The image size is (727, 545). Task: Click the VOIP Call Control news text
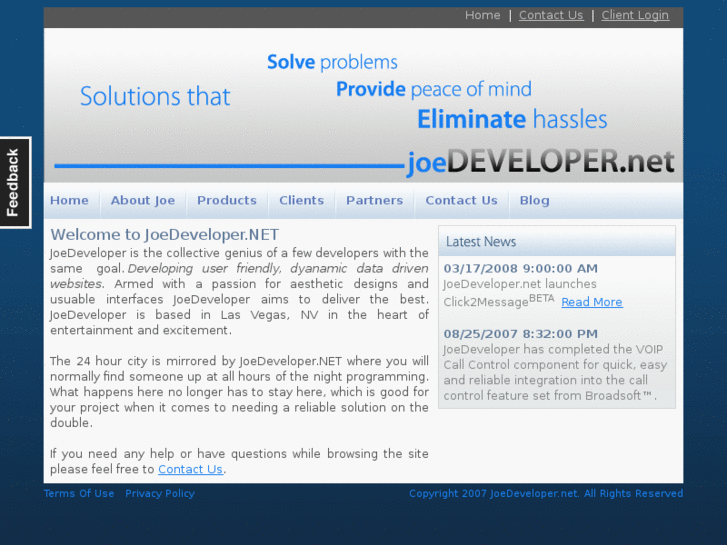(x=555, y=372)
